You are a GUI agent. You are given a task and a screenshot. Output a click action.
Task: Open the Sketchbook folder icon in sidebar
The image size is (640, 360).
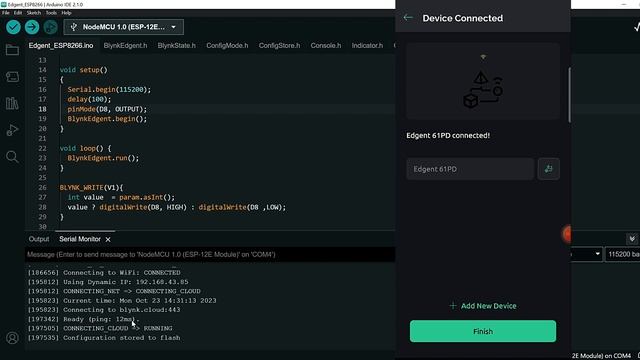click(12, 50)
